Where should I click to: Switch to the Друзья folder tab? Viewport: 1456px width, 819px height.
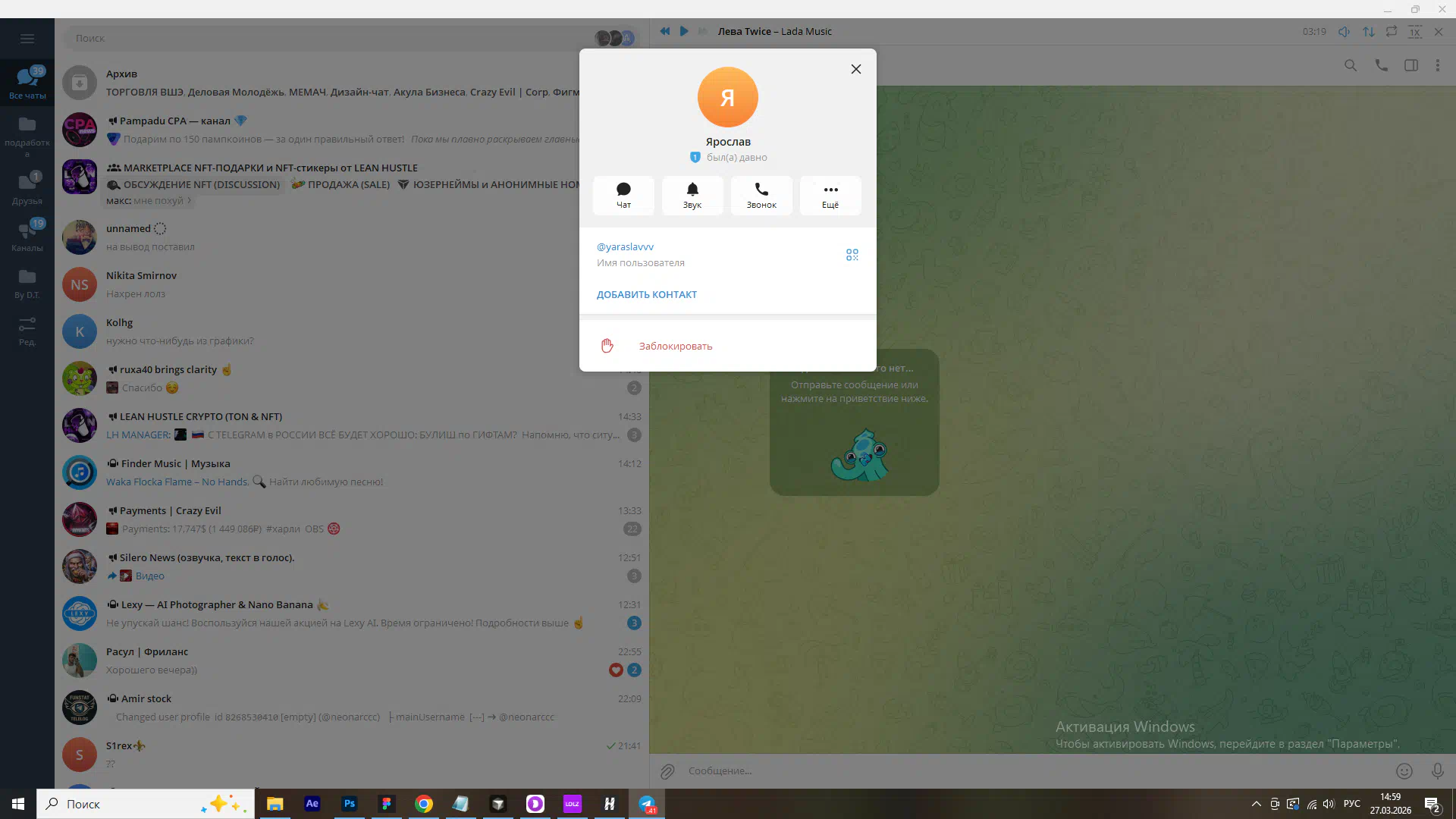[x=27, y=188]
